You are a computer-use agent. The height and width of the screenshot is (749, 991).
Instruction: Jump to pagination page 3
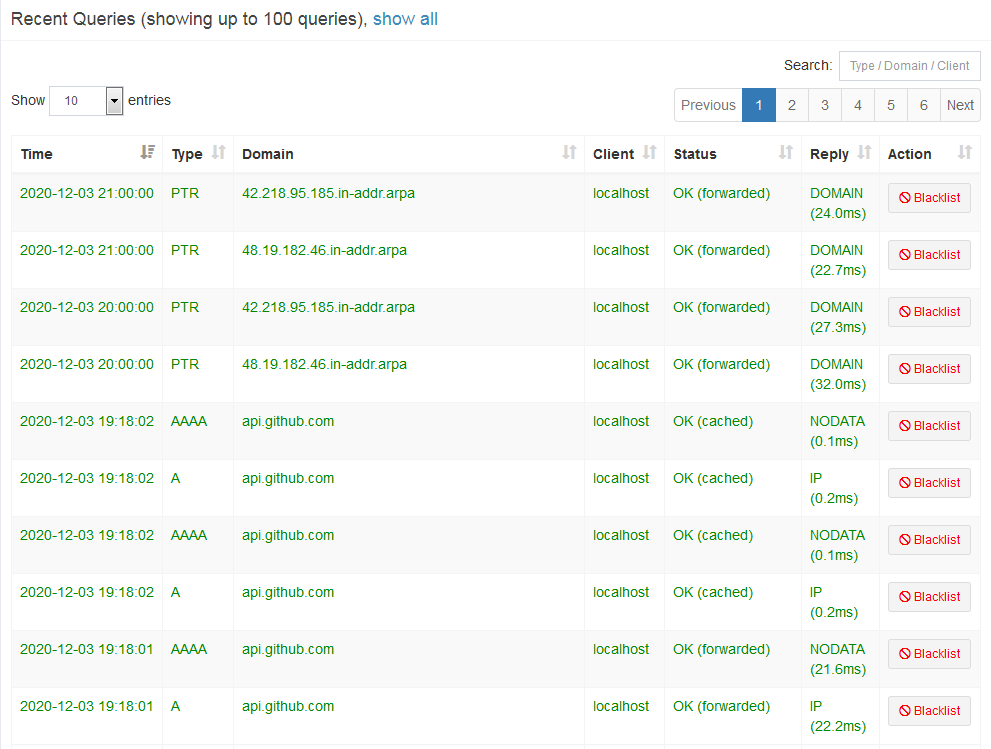pyautogui.click(x=824, y=105)
